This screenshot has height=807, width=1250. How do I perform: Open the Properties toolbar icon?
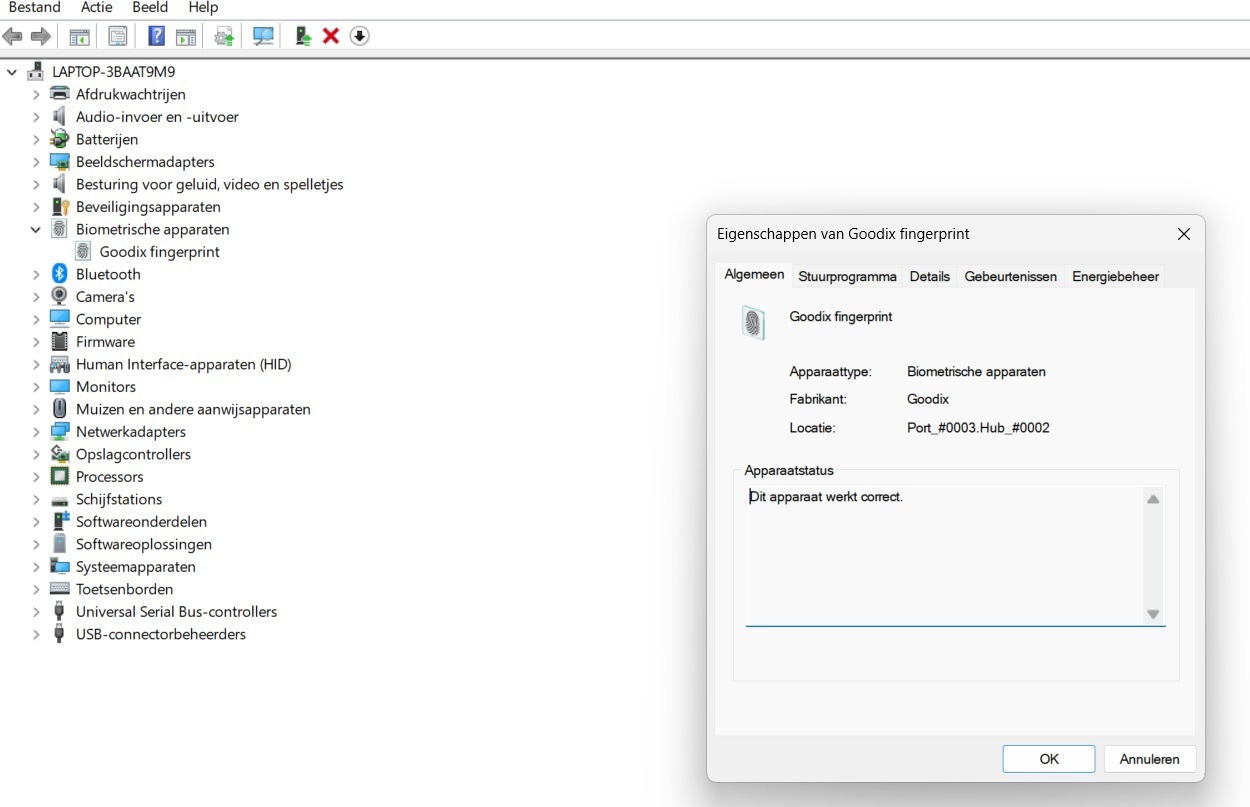[x=118, y=37]
